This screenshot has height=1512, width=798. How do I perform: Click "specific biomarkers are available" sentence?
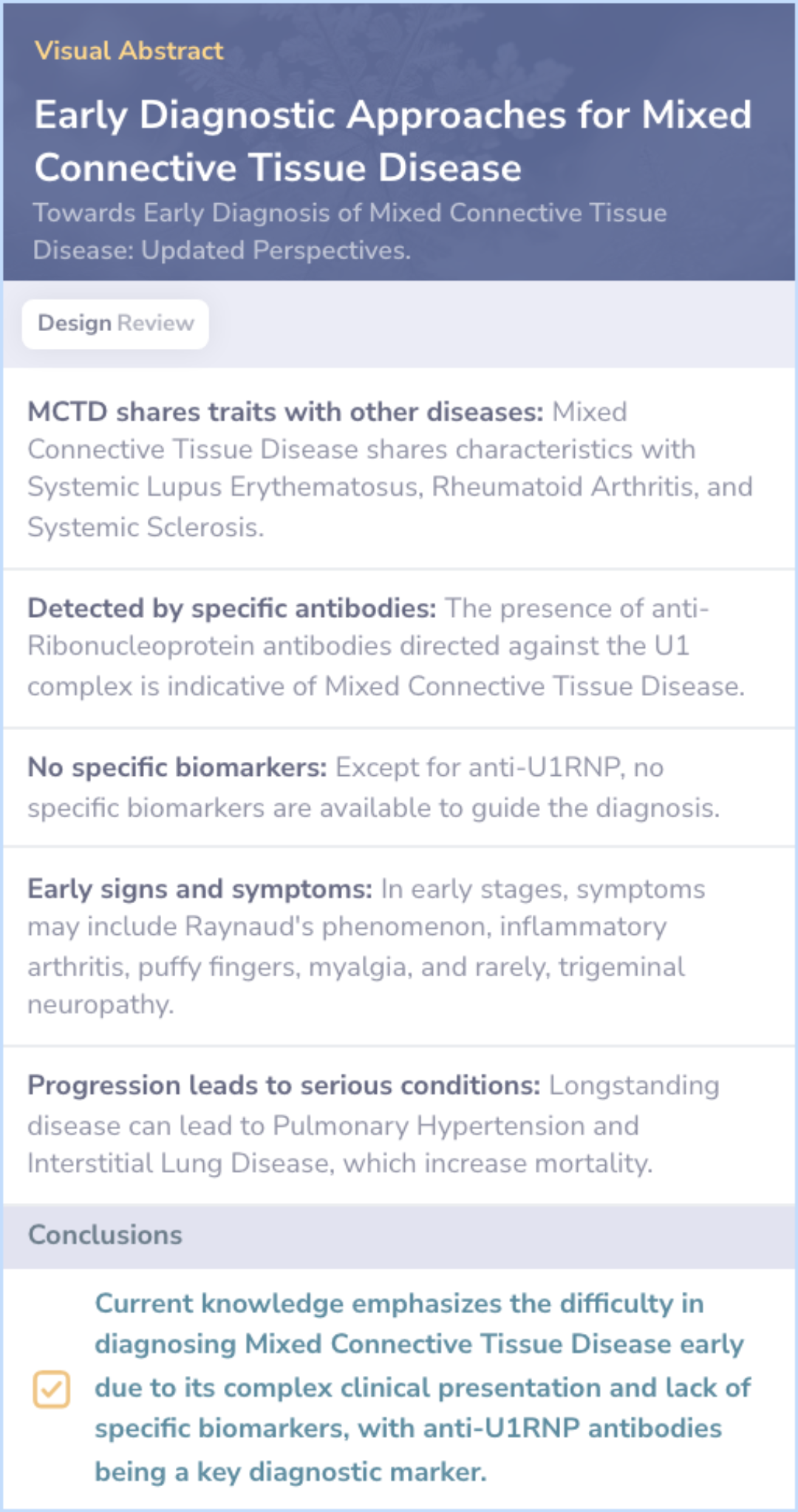click(373, 808)
